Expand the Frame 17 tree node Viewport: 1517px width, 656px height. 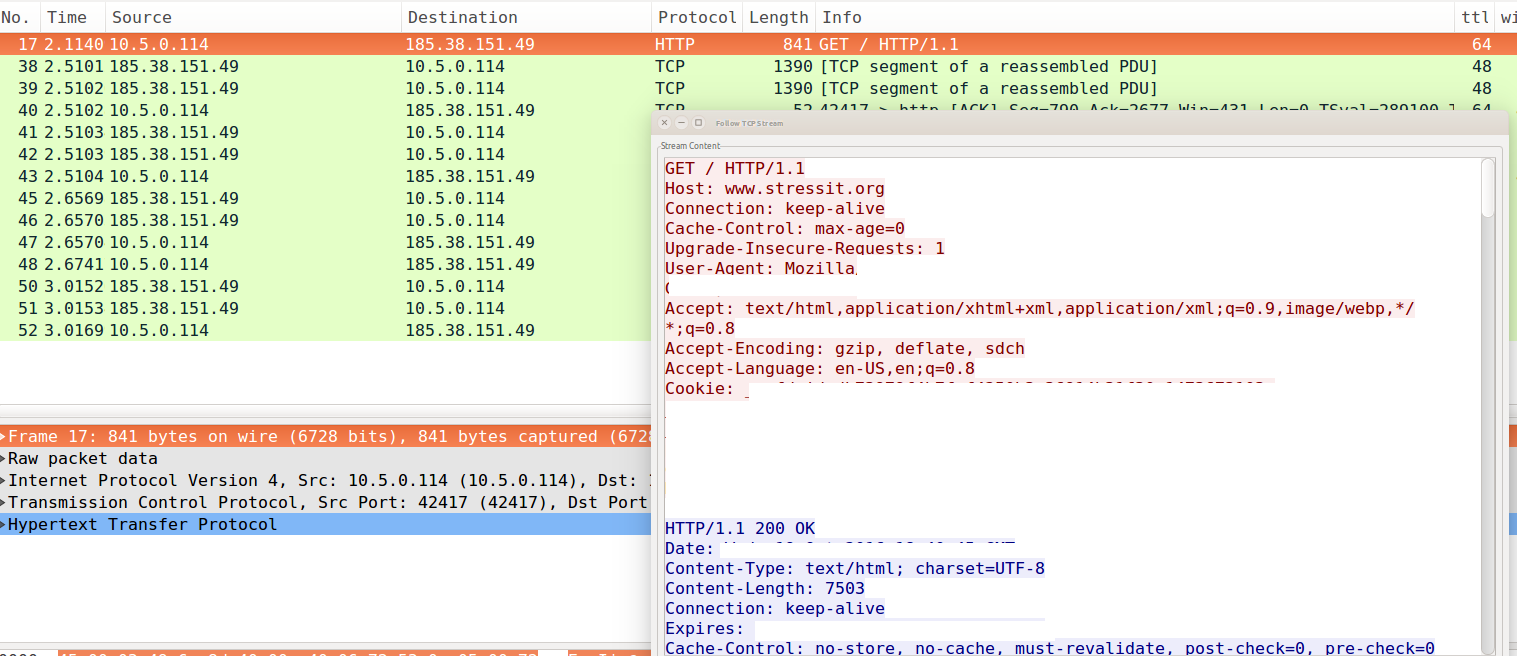[4, 437]
